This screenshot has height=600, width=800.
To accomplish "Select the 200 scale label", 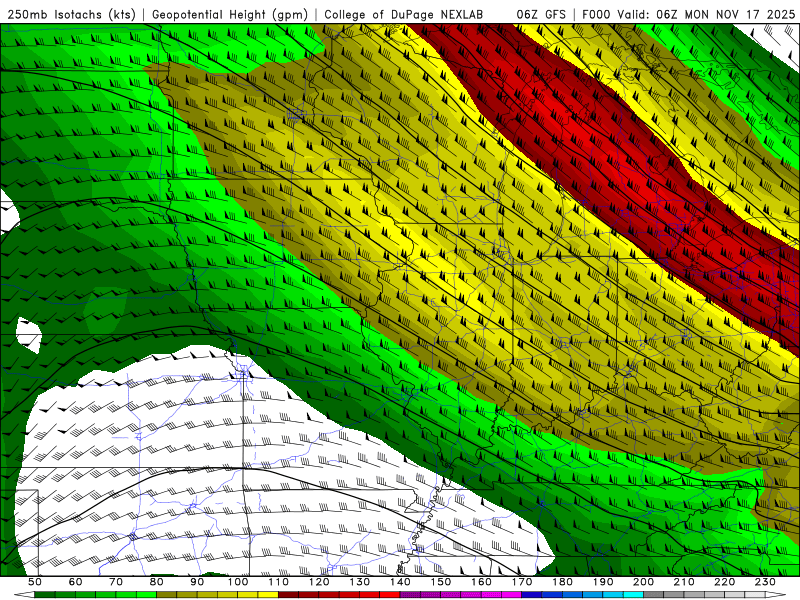I will 644,582.
